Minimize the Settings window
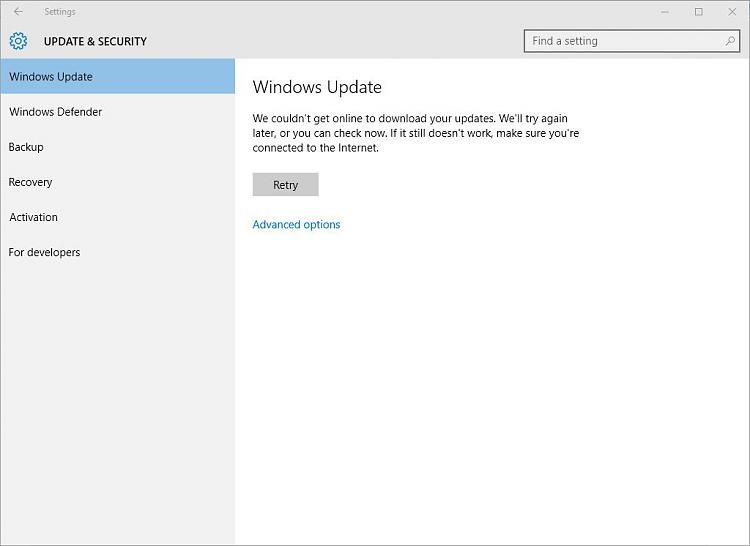Viewport: 750px width, 546px height. tap(664, 11)
